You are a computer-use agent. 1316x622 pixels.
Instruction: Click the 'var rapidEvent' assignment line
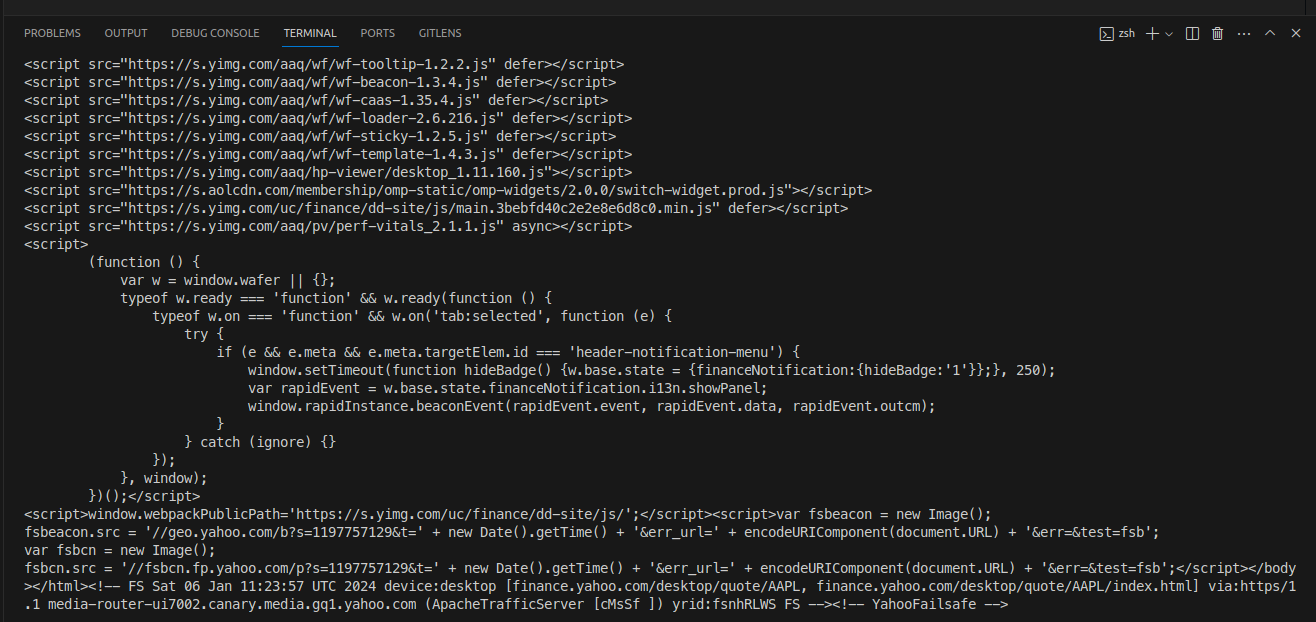click(508, 388)
